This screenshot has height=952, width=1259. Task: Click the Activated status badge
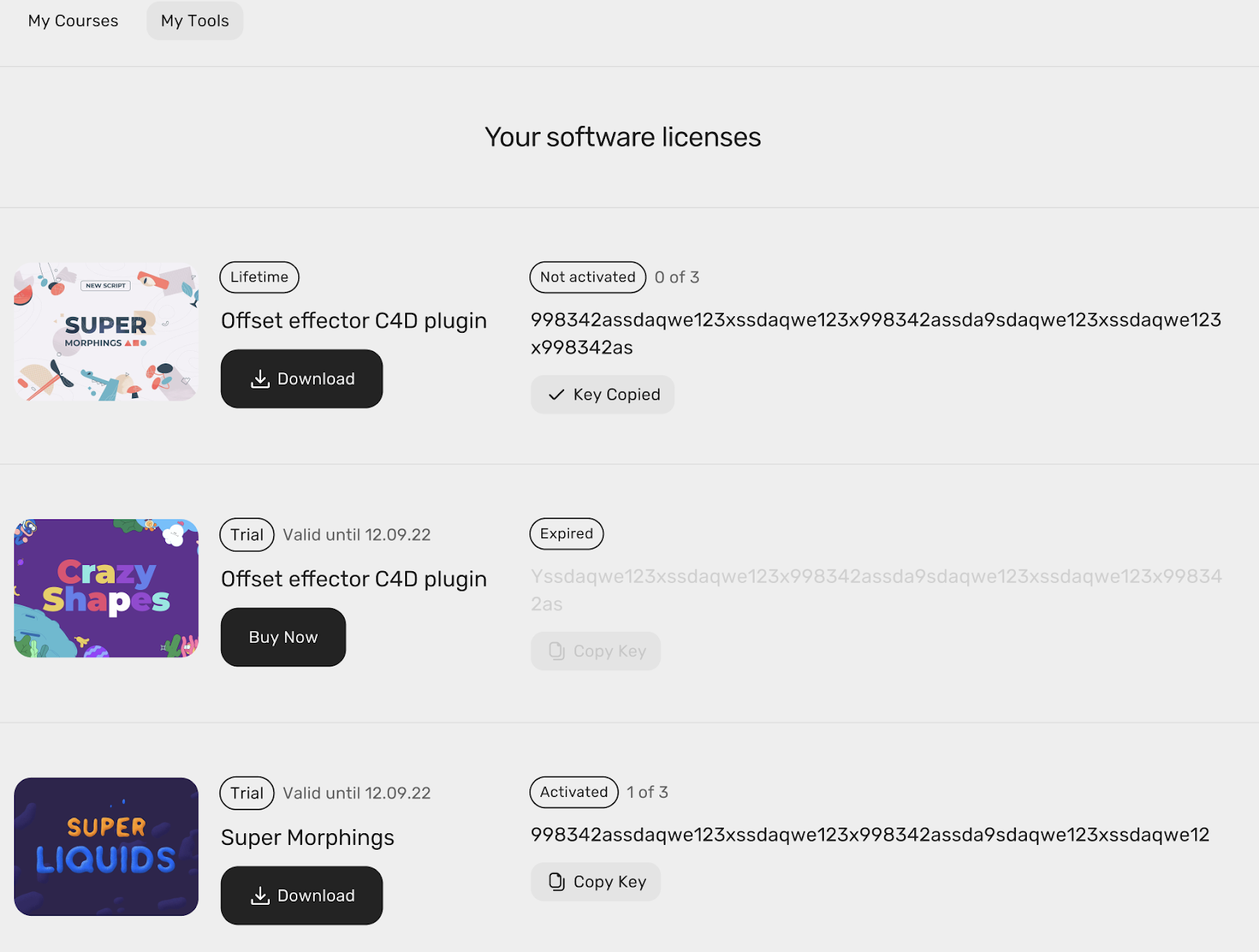point(574,792)
